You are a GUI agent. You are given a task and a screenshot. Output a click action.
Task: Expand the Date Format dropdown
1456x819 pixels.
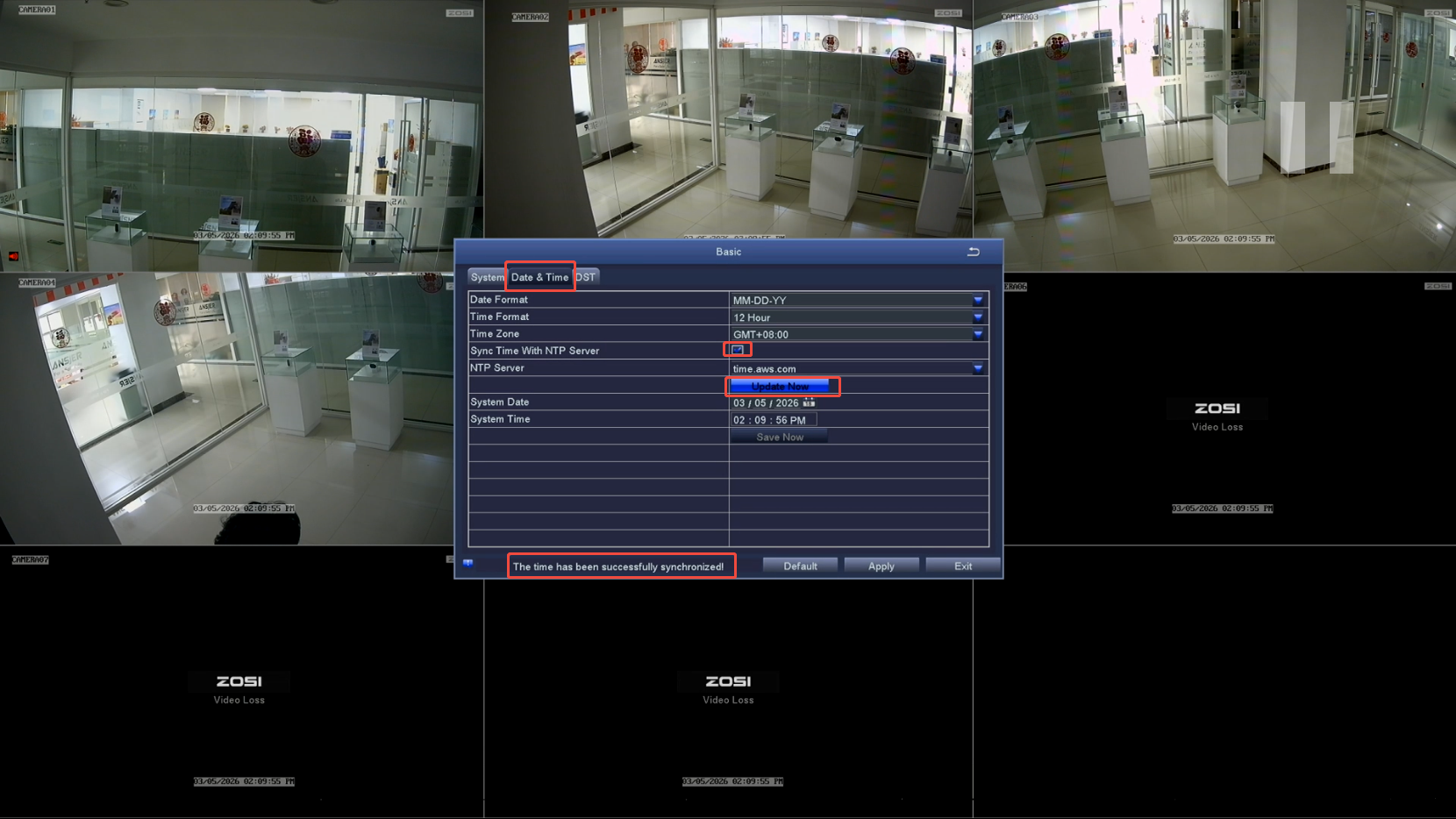[x=978, y=300]
